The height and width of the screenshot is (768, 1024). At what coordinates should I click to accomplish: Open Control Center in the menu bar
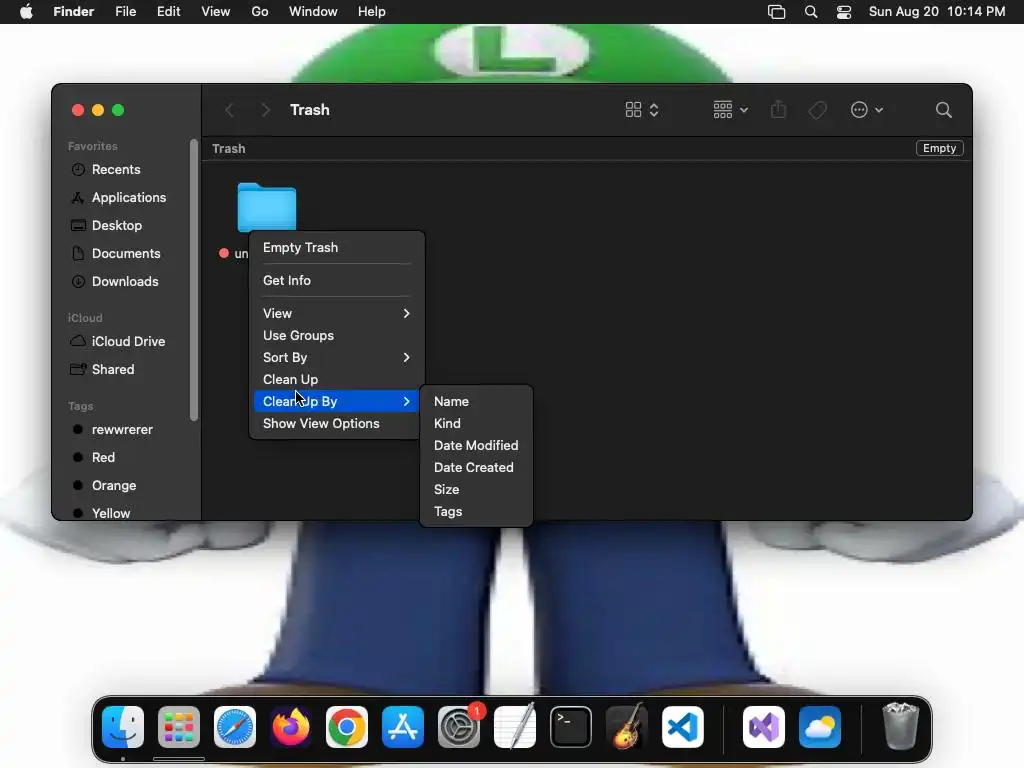844,12
